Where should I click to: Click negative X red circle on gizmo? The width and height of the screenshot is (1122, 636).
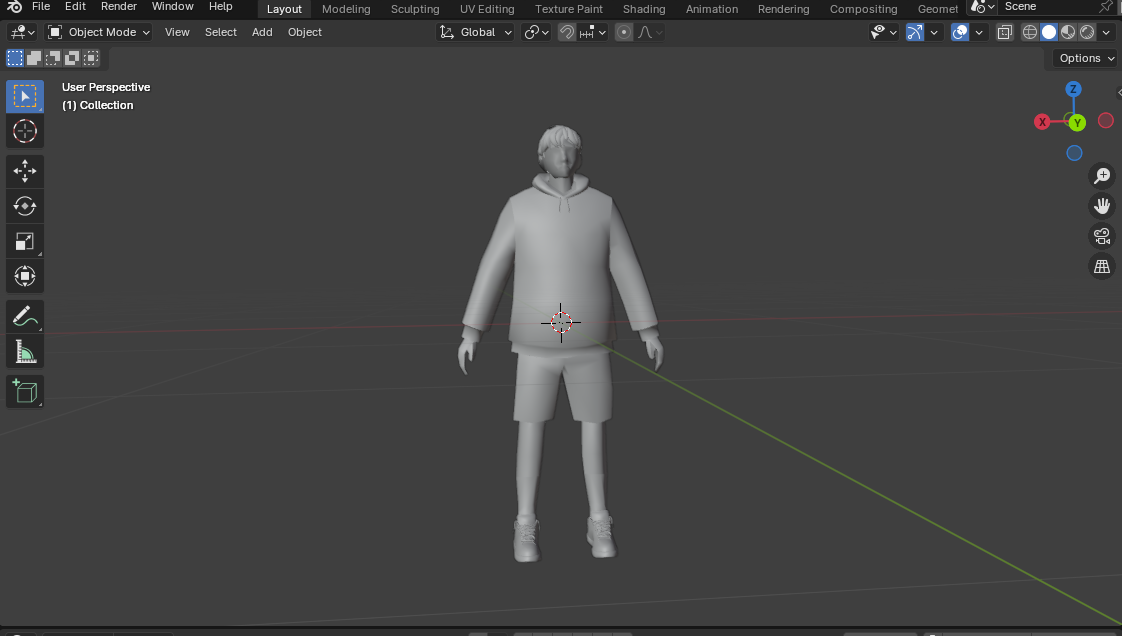click(1106, 120)
